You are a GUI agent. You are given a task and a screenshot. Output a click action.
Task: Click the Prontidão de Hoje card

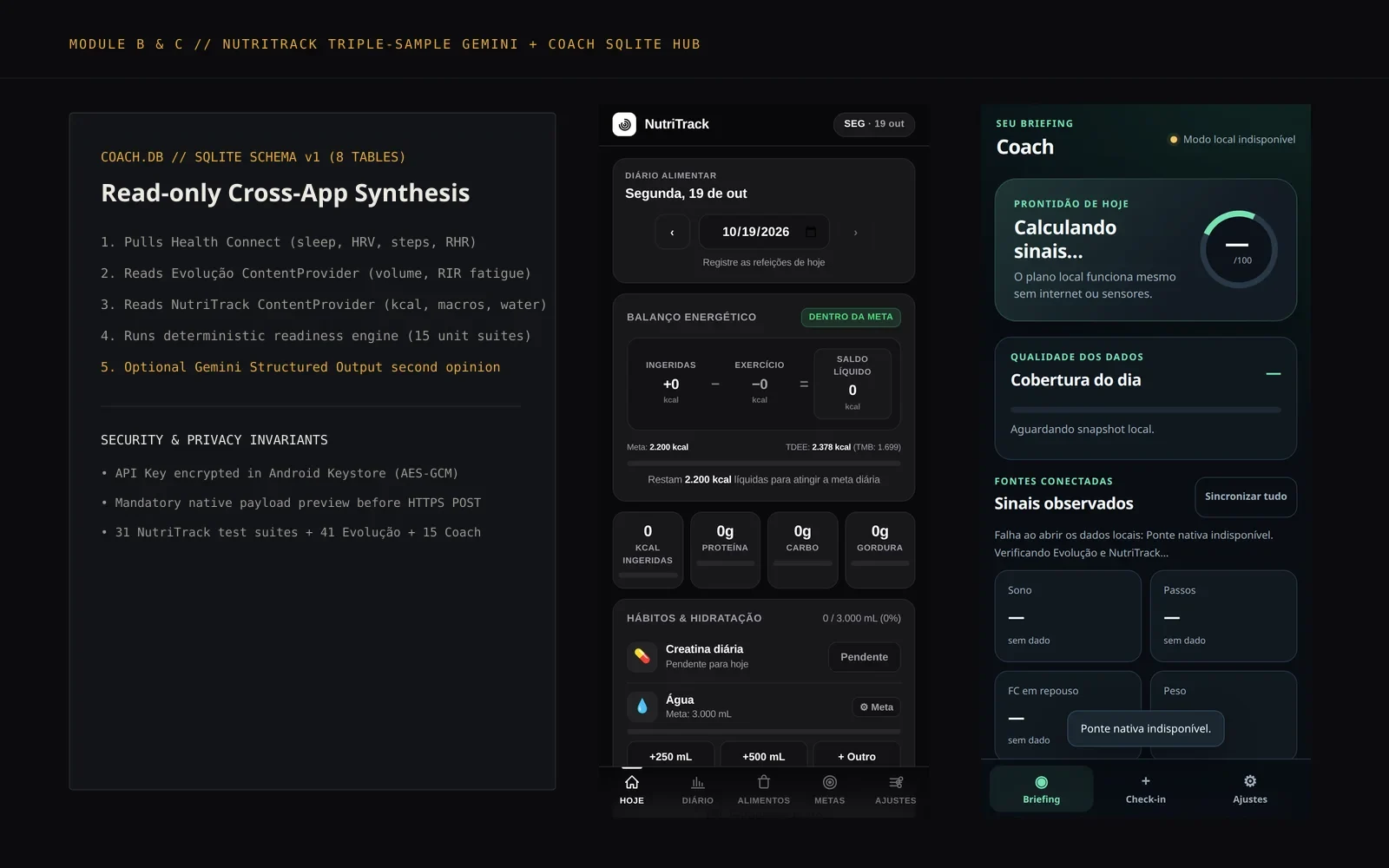coord(1146,250)
